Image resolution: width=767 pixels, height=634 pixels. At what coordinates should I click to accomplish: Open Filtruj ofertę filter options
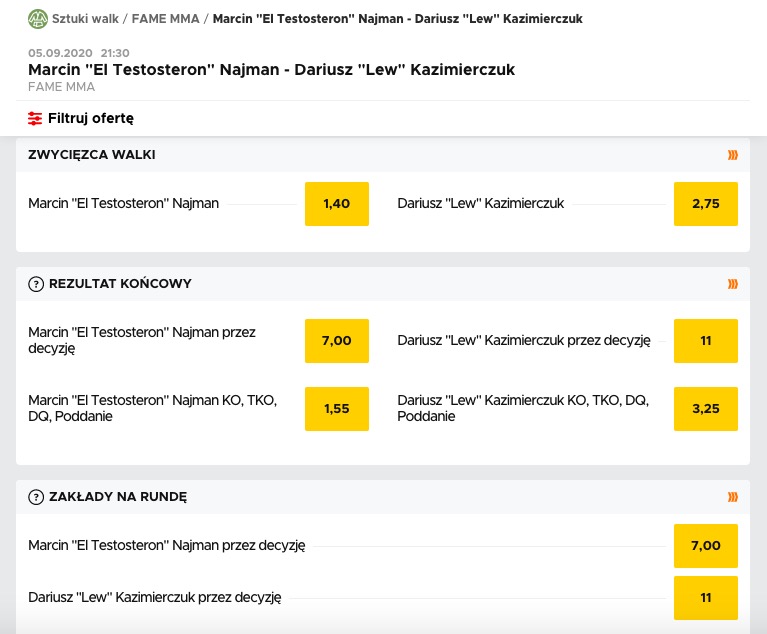click(x=81, y=118)
